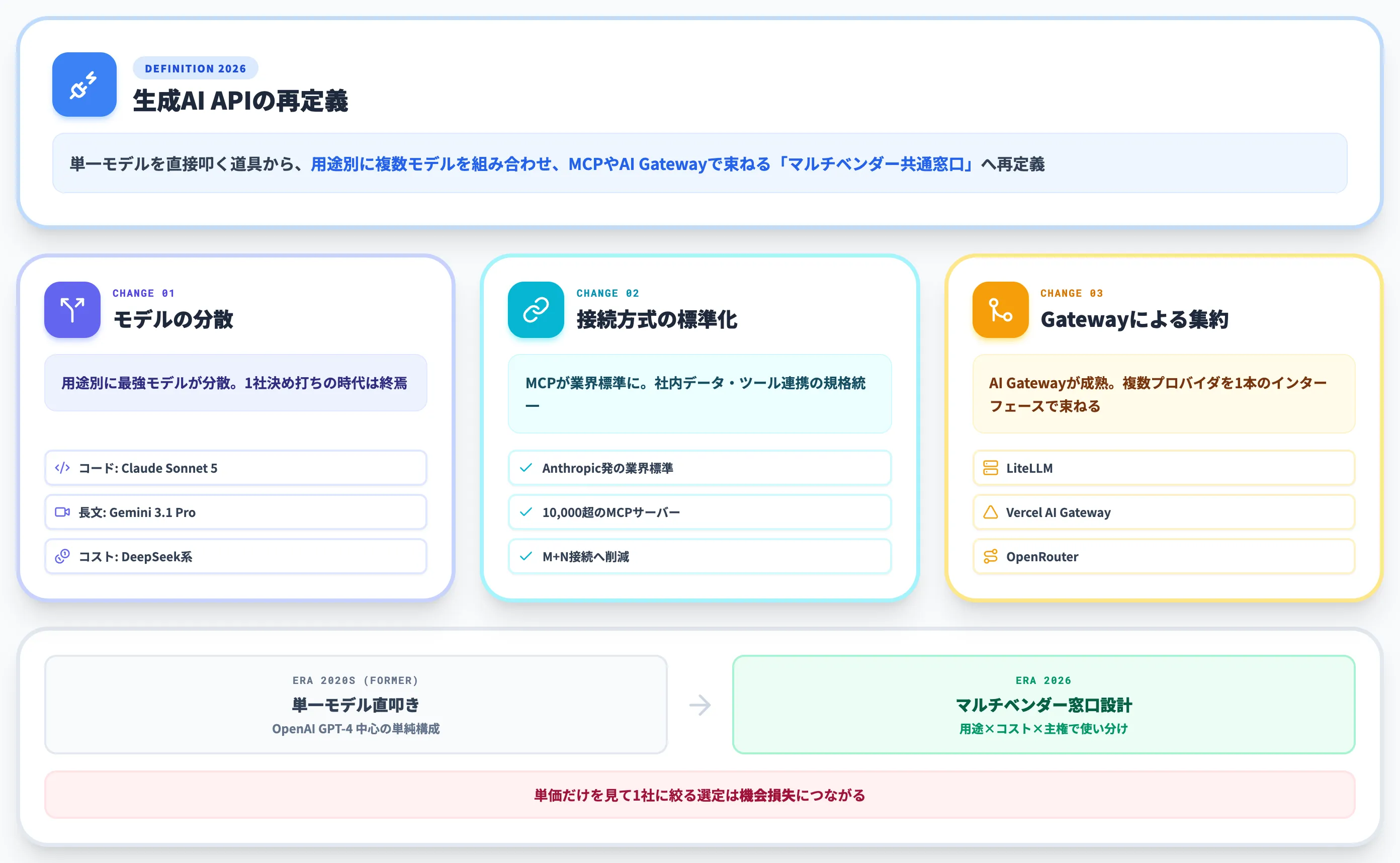Click the teal link icon for 接続方式の標準化
The image size is (1400, 863).
click(x=536, y=309)
